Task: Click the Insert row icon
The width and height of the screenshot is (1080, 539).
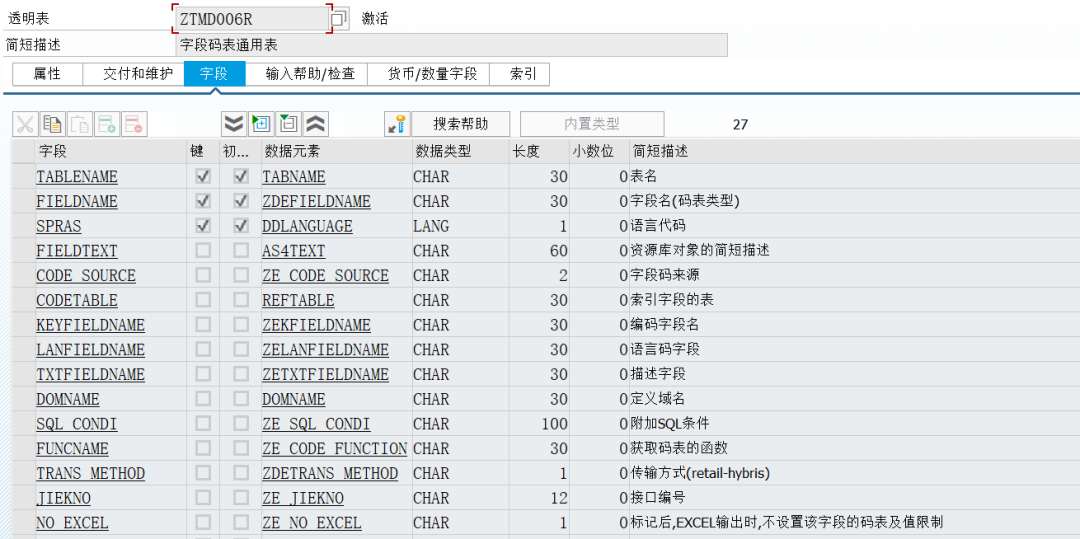Action: click(107, 124)
